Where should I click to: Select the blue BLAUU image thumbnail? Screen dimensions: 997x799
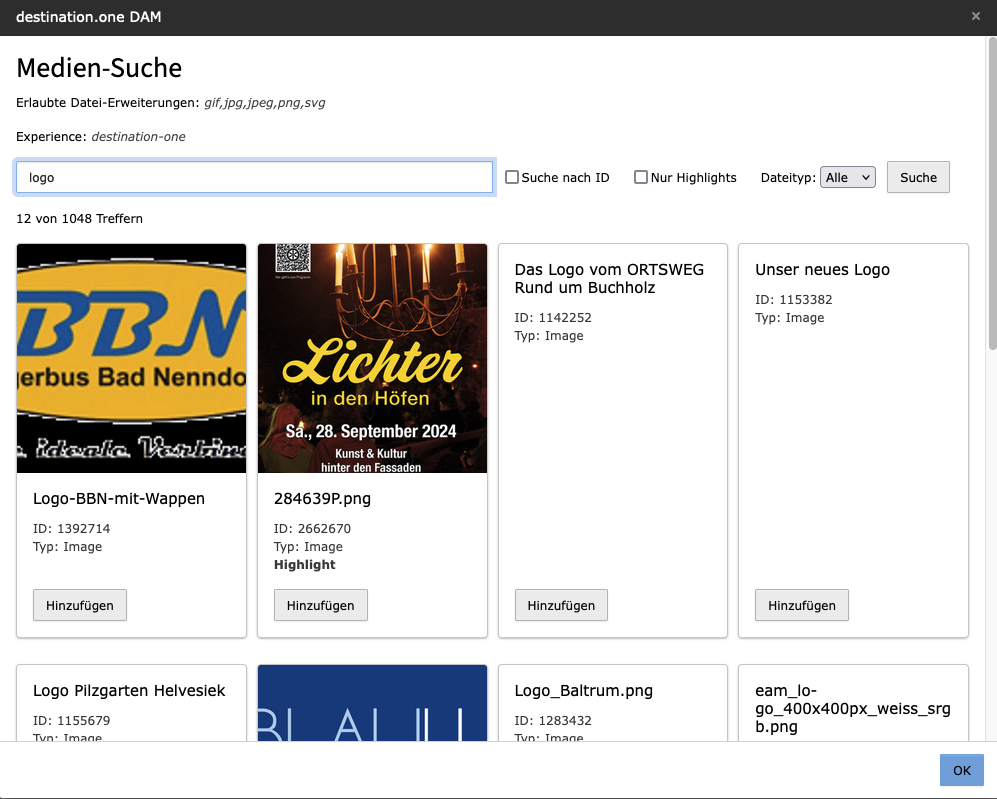[x=373, y=703]
